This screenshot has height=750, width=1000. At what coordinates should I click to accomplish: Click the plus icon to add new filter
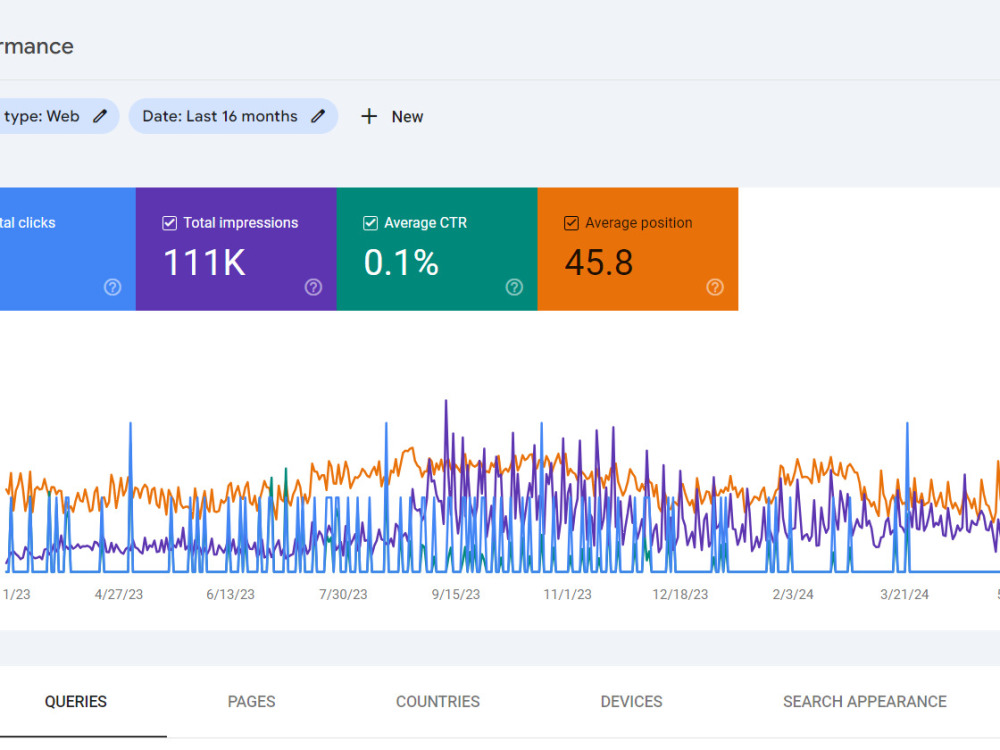pyautogui.click(x=369, y=116)
